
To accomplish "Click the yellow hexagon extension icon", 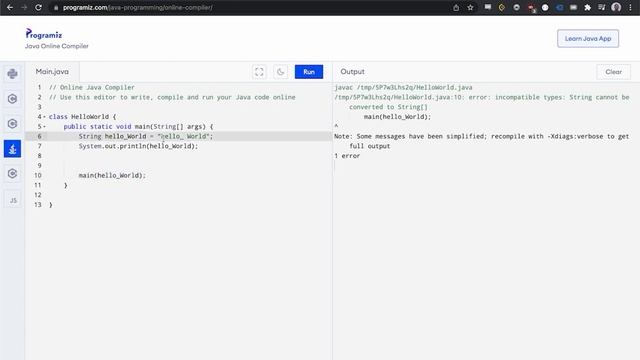I will coord(502,7).
